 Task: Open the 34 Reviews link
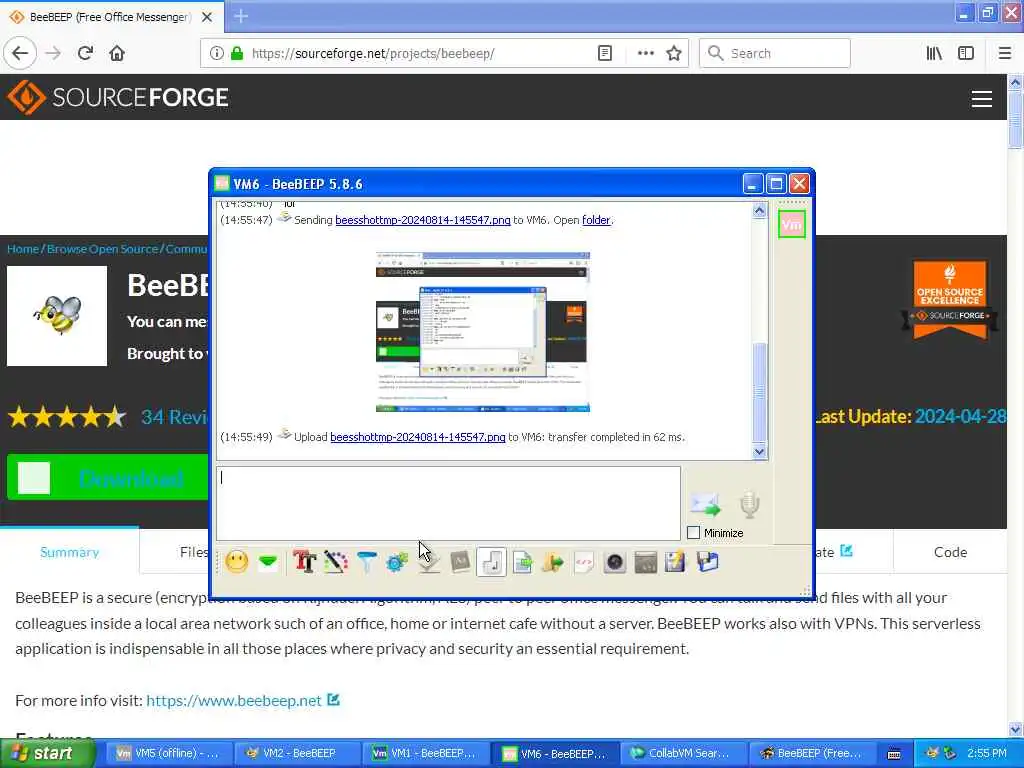(x=175, y=417)
